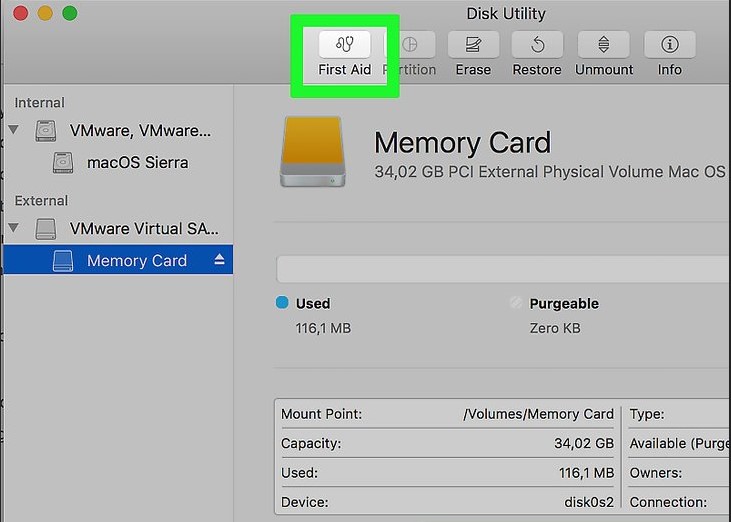Select the macOS Sierra volume
Image resolution: width=731 pixels, height=522 pixels.
[118, 163]
